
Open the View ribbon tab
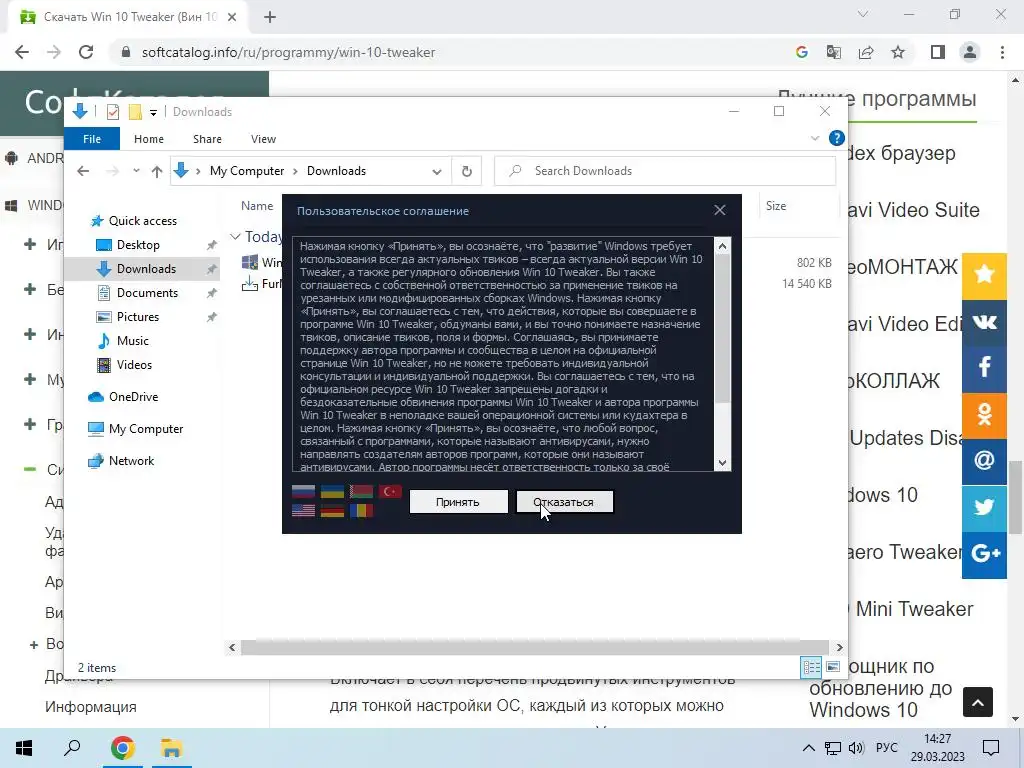[263, 139]
